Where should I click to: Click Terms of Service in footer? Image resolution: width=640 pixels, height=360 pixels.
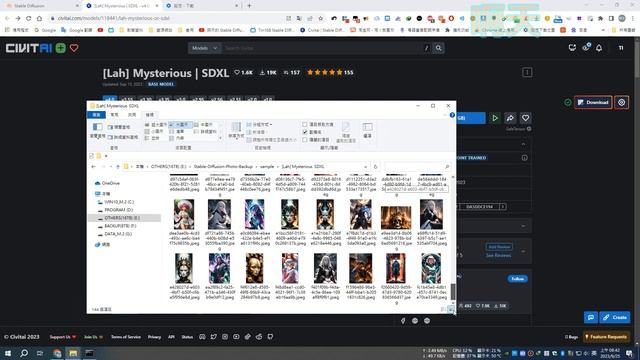tap(126, 337)
